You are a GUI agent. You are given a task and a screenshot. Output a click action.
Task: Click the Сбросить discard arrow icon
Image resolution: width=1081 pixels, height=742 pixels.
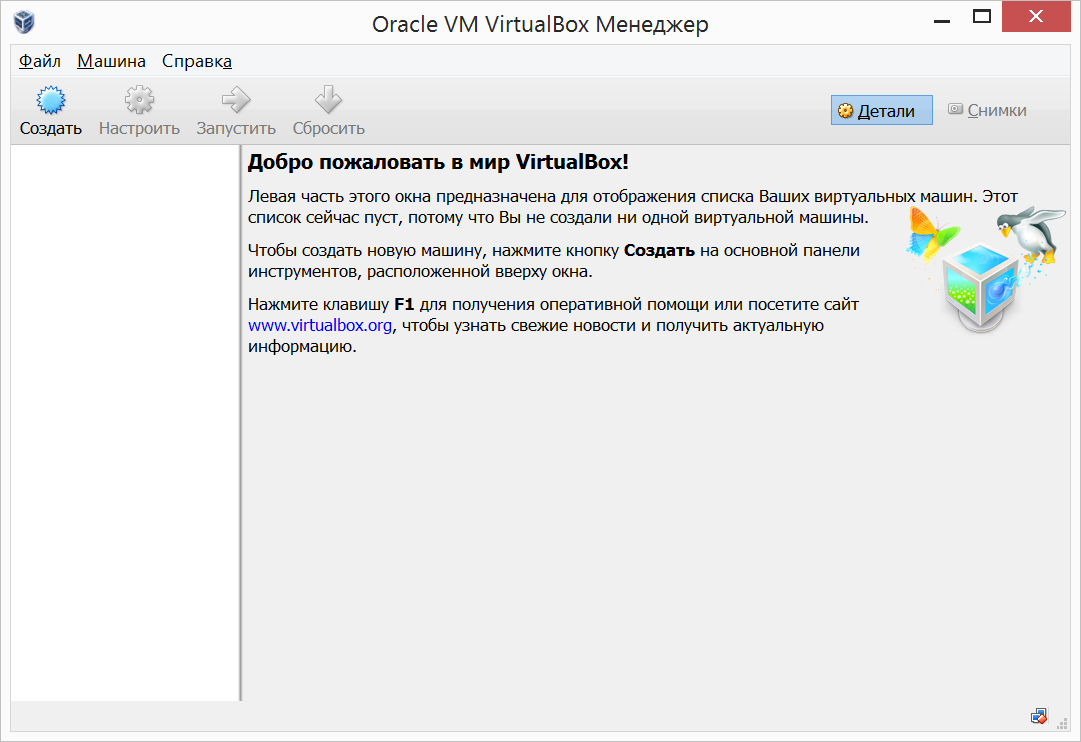pos(328,101)
